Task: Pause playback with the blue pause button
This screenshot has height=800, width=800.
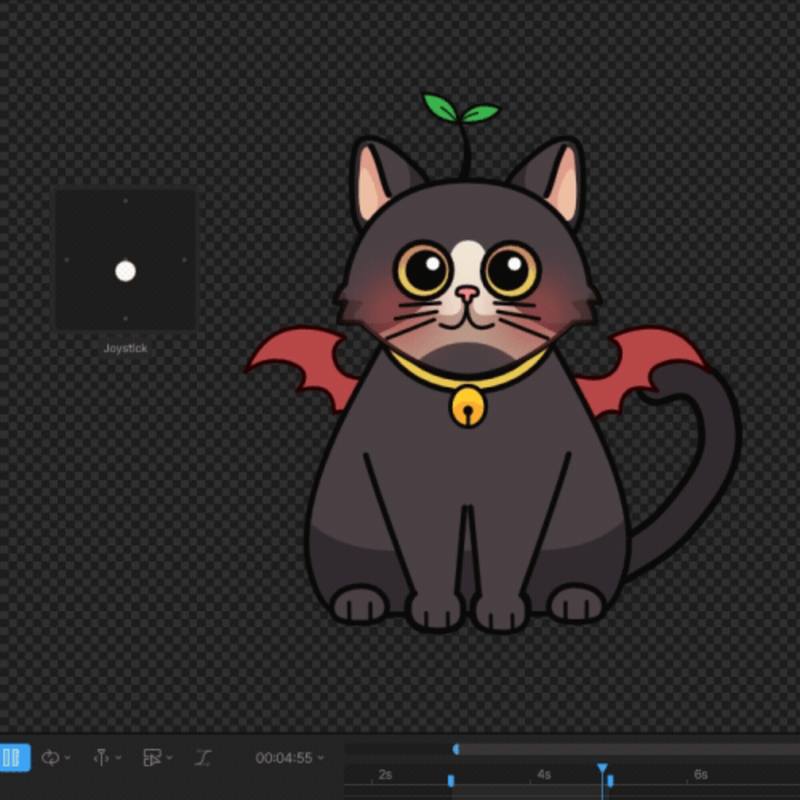Action: (x=14, y=758)
